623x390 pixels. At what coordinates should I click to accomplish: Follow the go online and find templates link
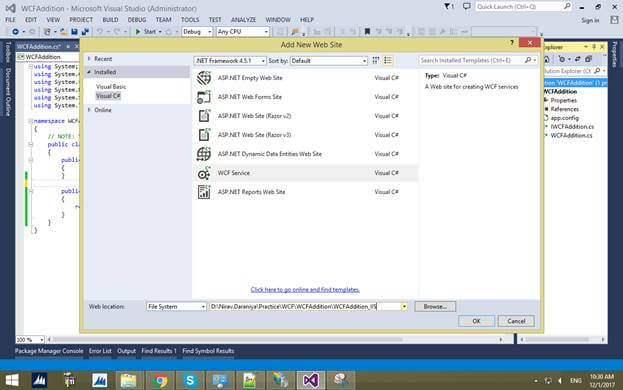point(305,290)
